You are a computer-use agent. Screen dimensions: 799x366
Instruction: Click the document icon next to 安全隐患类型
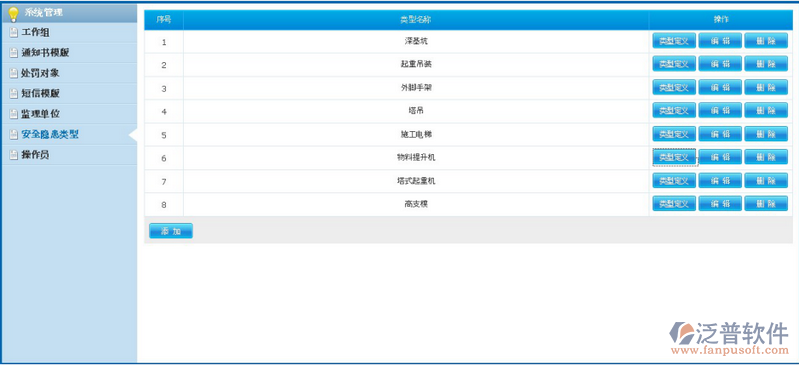[x=14, y=135]
